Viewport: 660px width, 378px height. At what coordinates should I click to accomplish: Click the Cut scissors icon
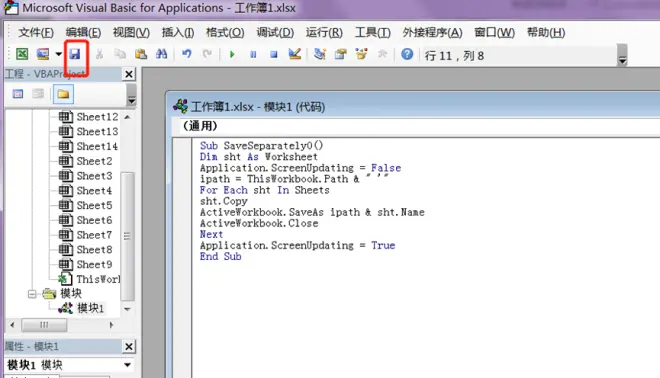[99, 54]
